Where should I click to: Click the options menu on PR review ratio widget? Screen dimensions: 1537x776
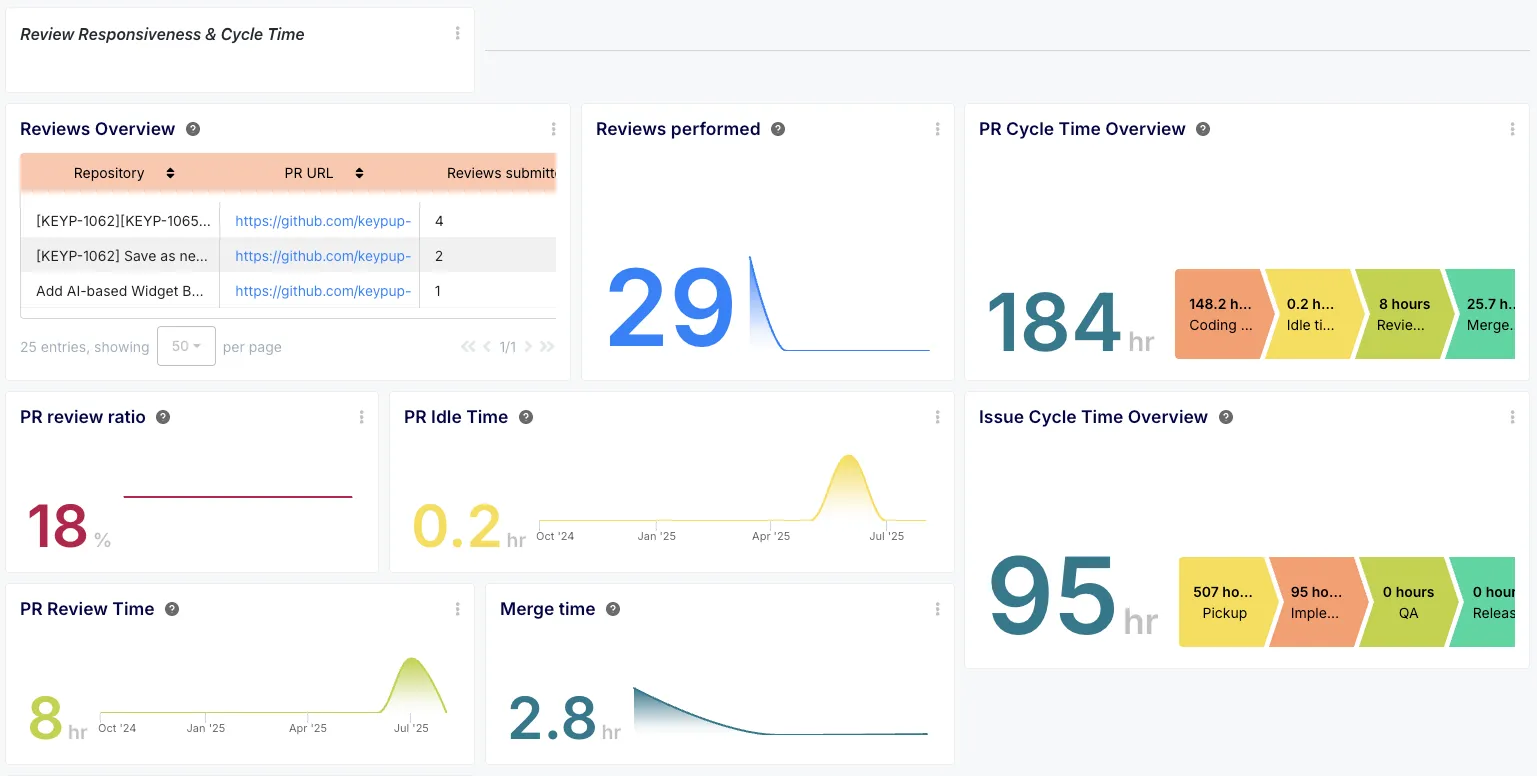tap(362, 417)
